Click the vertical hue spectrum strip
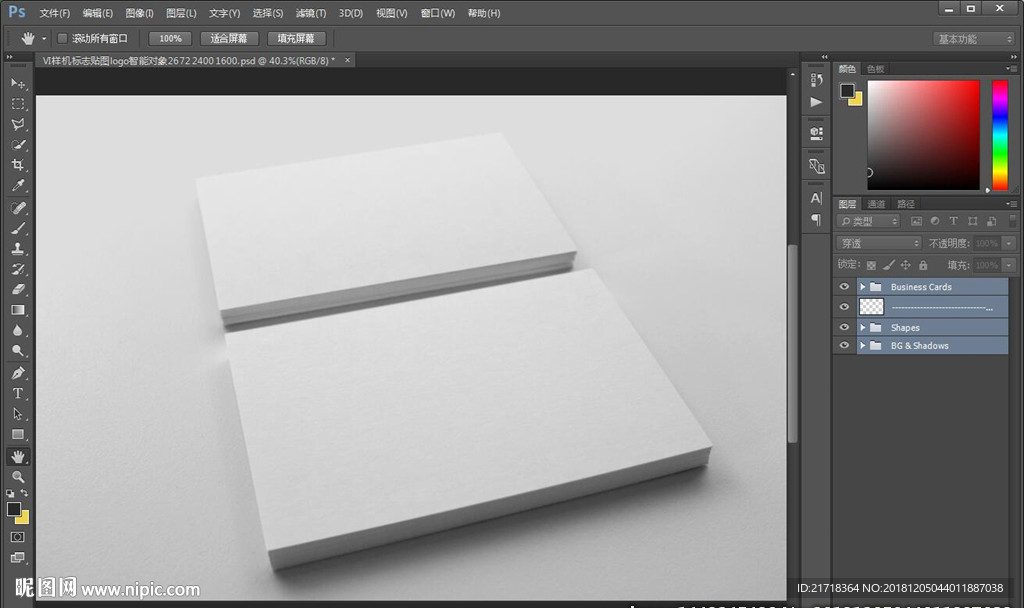Viewport: 1024px width, 608px height. click(x=999, y=135)
